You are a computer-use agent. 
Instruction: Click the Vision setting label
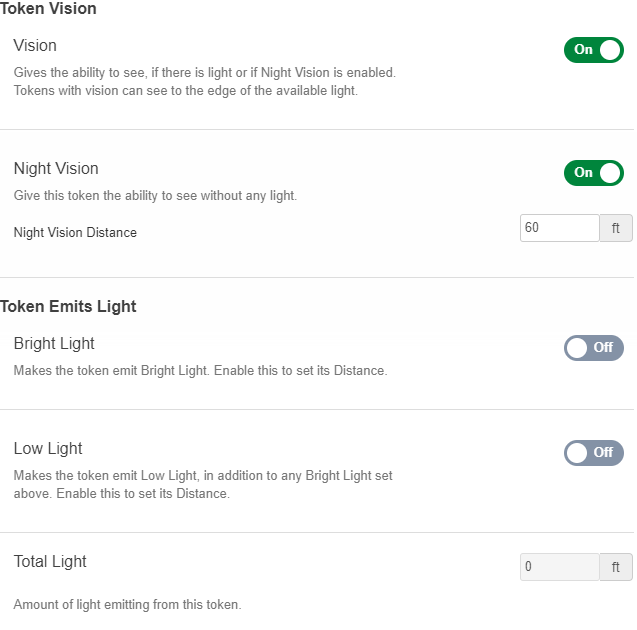coord(35,45)
